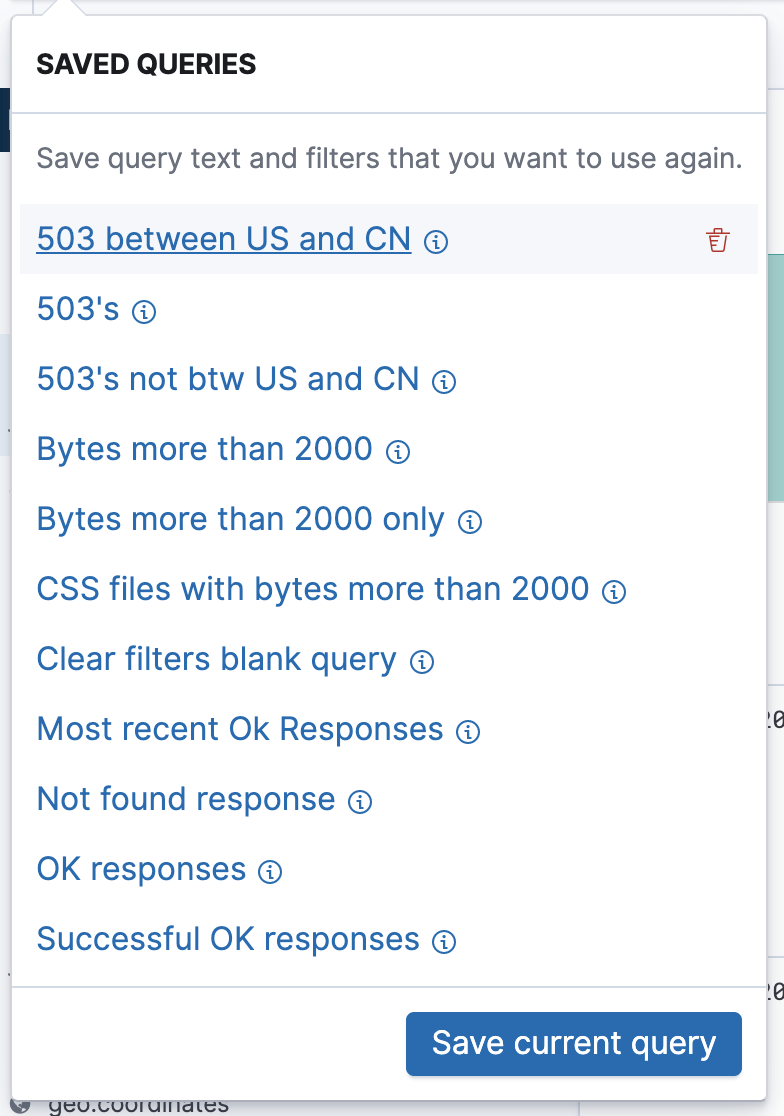
Task: Open the "Clear filters blank query" entry
Action: [x=216, y=660]
